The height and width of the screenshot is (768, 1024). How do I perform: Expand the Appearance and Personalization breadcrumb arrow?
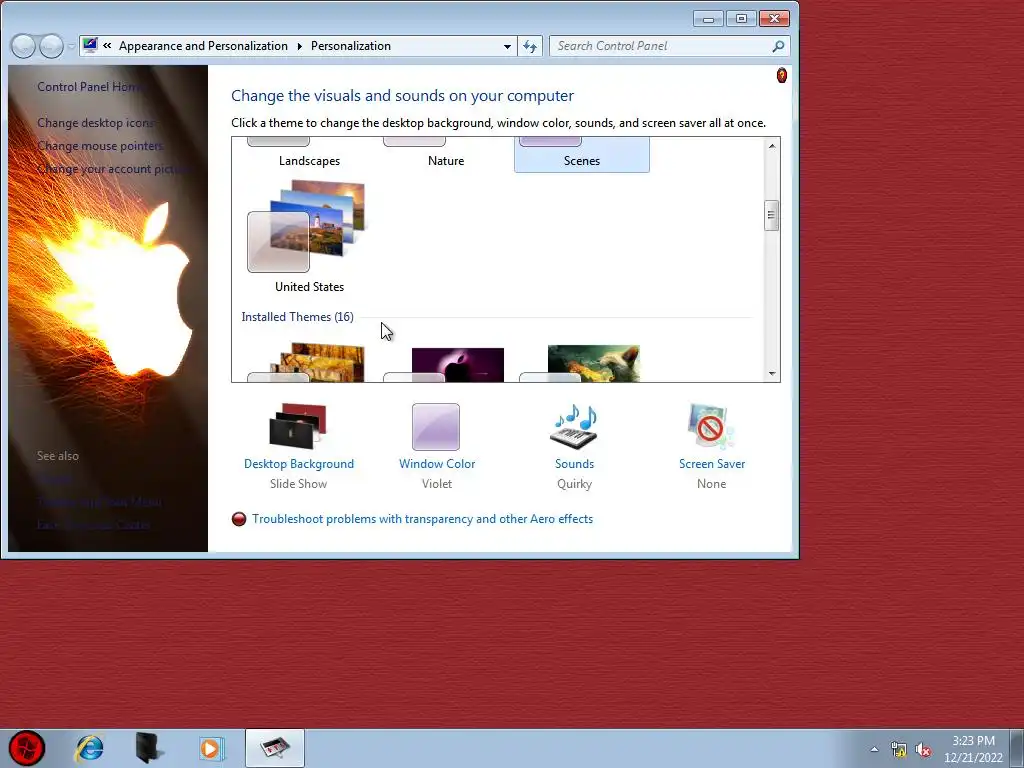click(x=299, y=46)
